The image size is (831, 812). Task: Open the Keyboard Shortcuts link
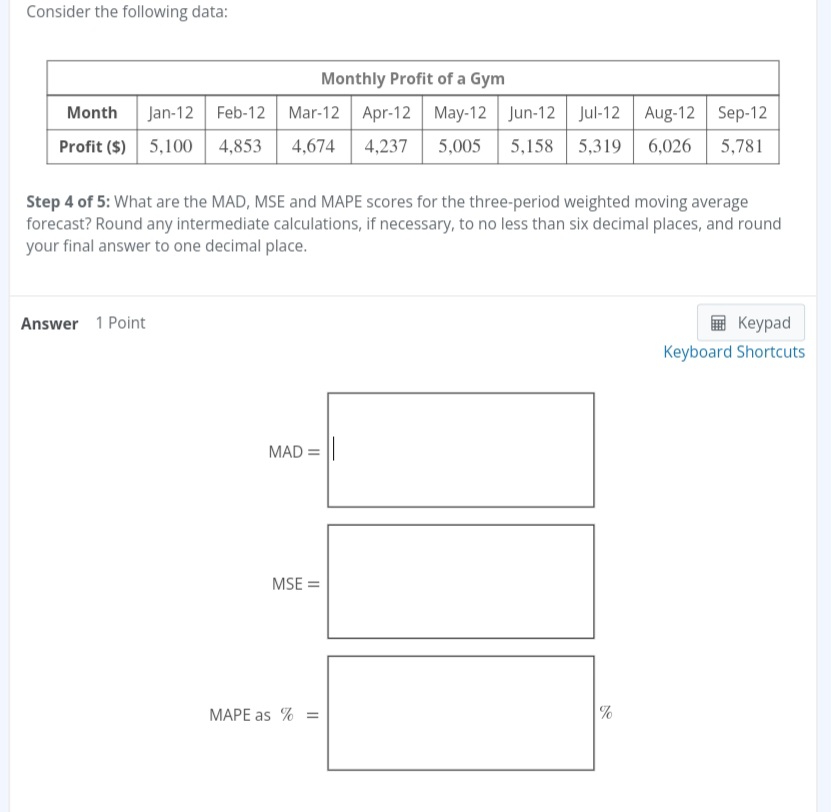733,351
